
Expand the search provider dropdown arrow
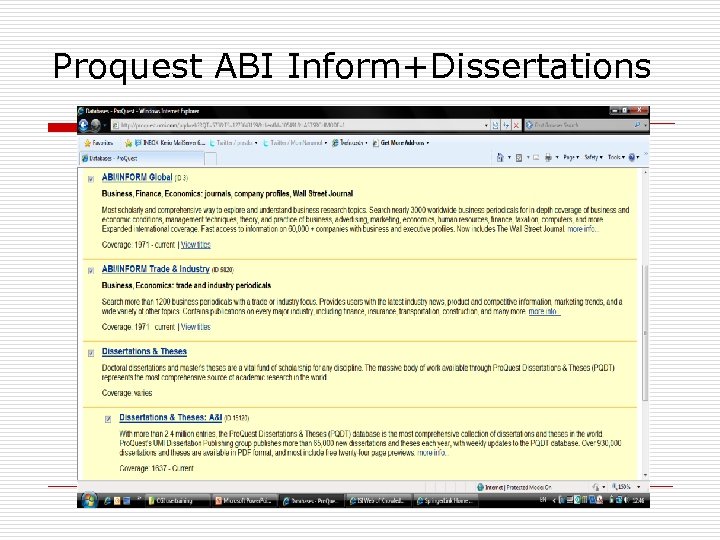(x=645, y=125)
